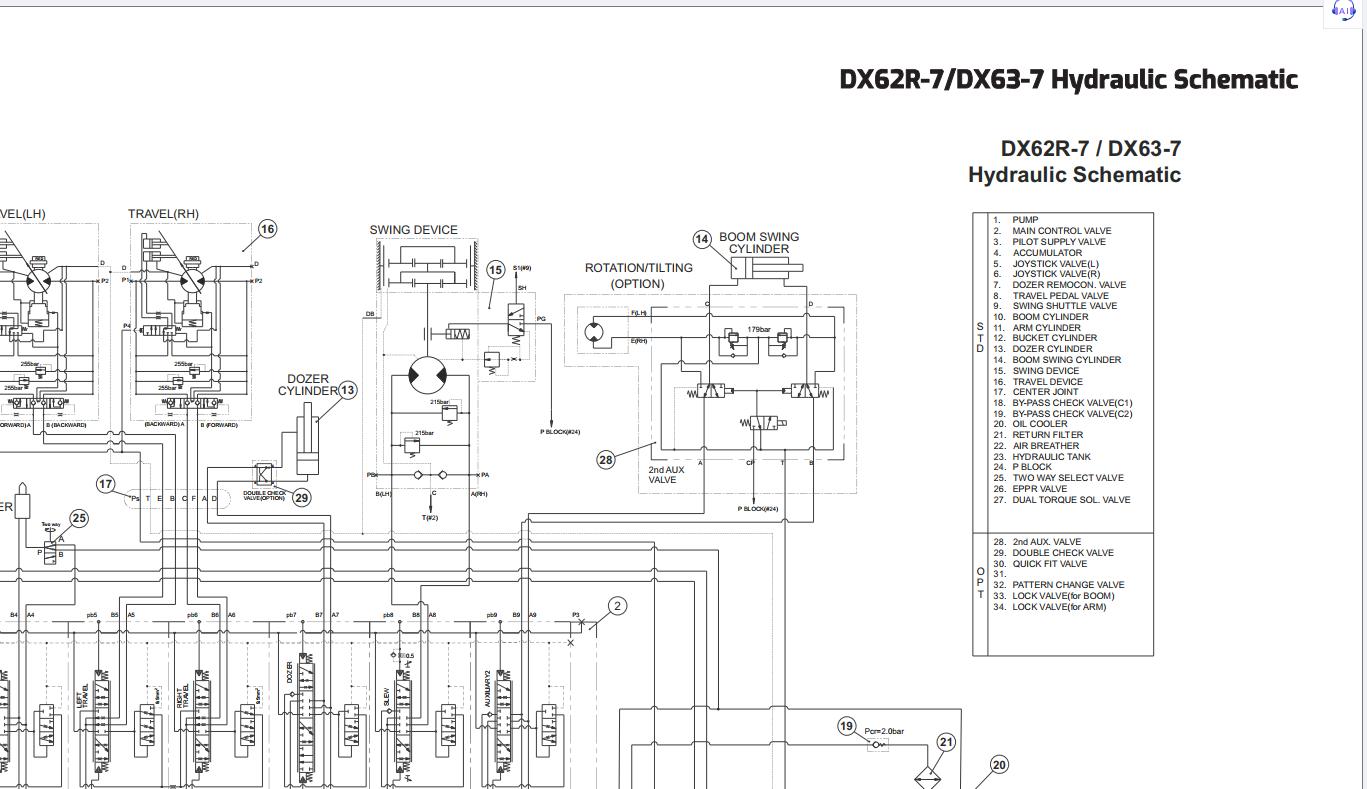
Task: Click "18. BY-PASS CHECK VALVE(C1)" legend row
Action: (x=1062, y=403)
